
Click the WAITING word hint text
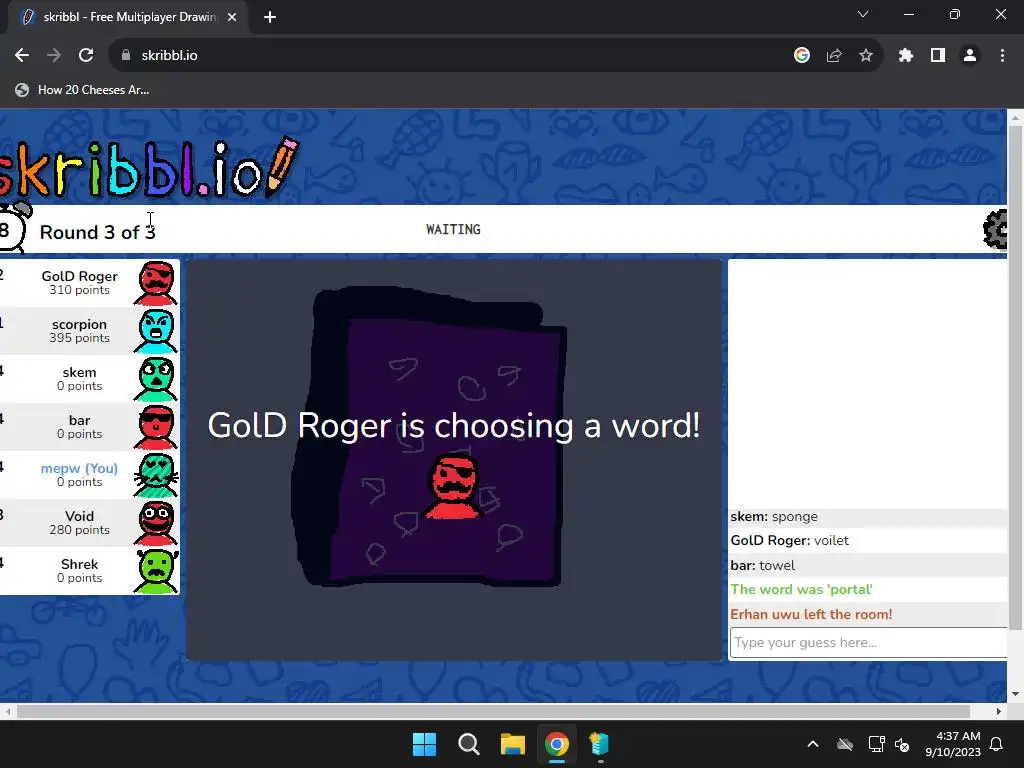click(x=453, y=229)
